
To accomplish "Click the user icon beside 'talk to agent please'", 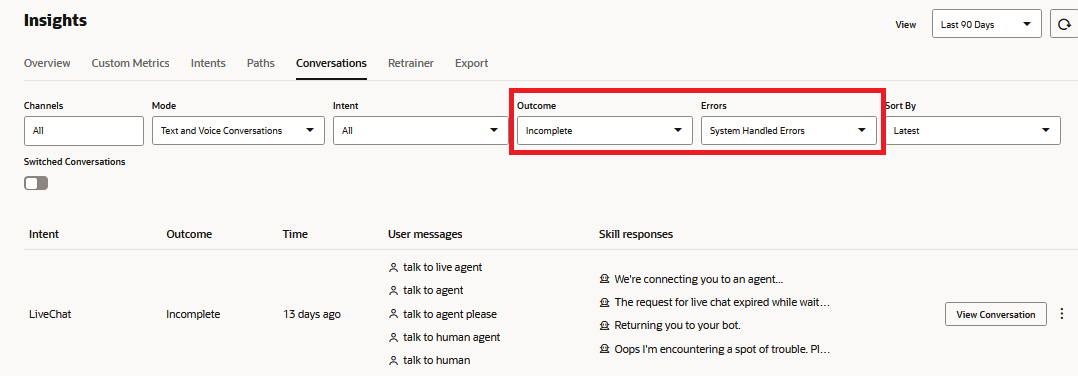I will pyautogui.click(x=393, y=314).
